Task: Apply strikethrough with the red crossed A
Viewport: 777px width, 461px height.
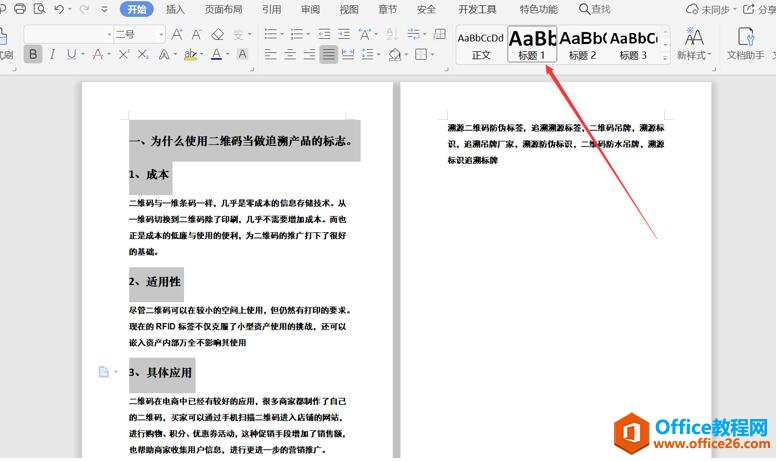Action: tap(98, 54)
